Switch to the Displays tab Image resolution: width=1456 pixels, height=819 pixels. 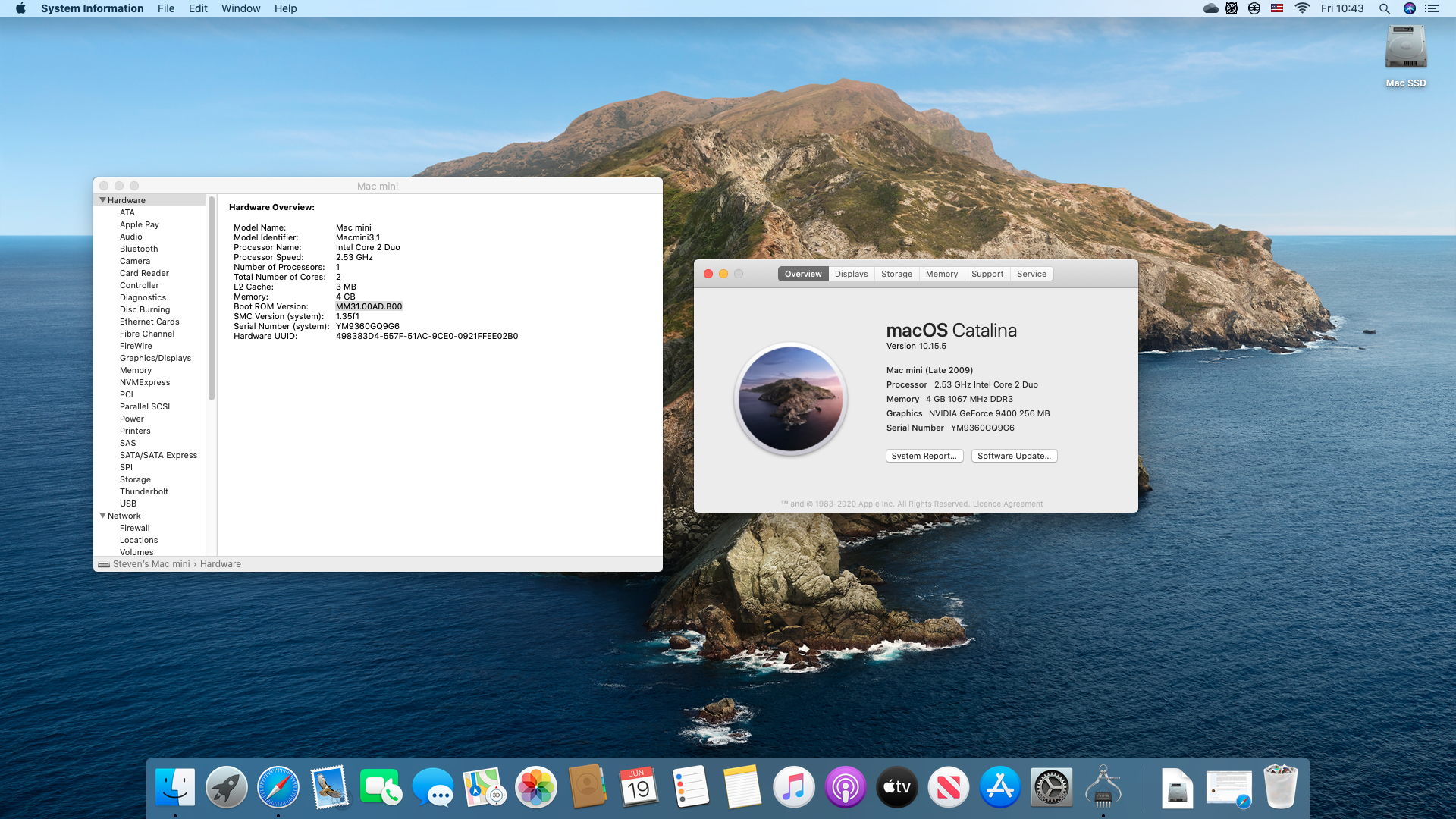(x=851, y=274)
